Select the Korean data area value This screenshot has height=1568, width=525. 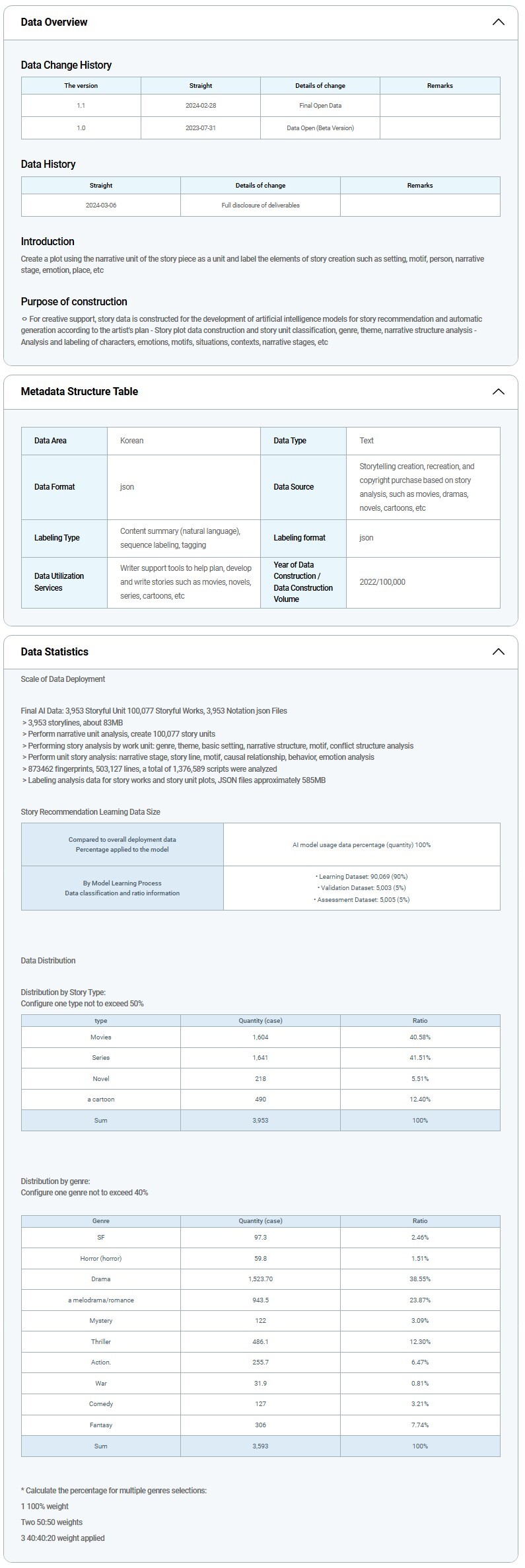click(x=131, y=441)
